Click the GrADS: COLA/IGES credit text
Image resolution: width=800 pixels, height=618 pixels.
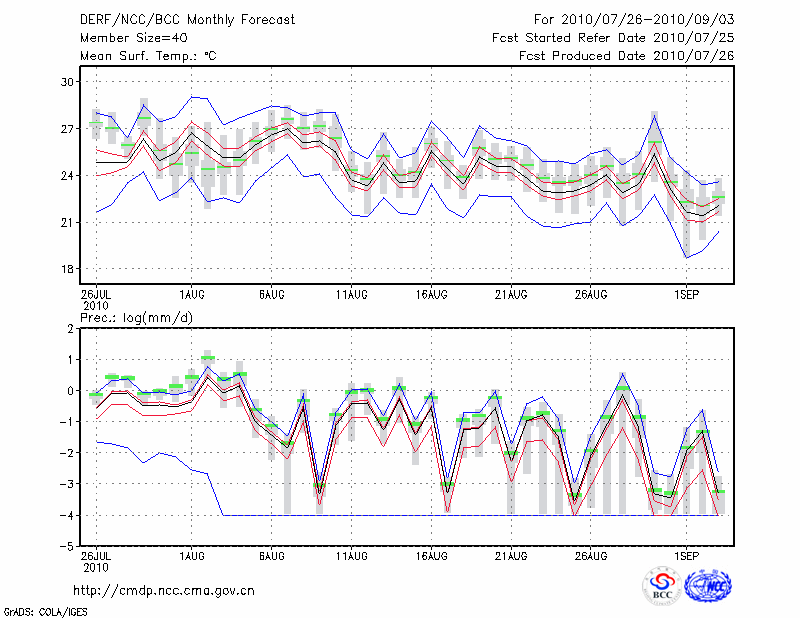click(43, 610)
